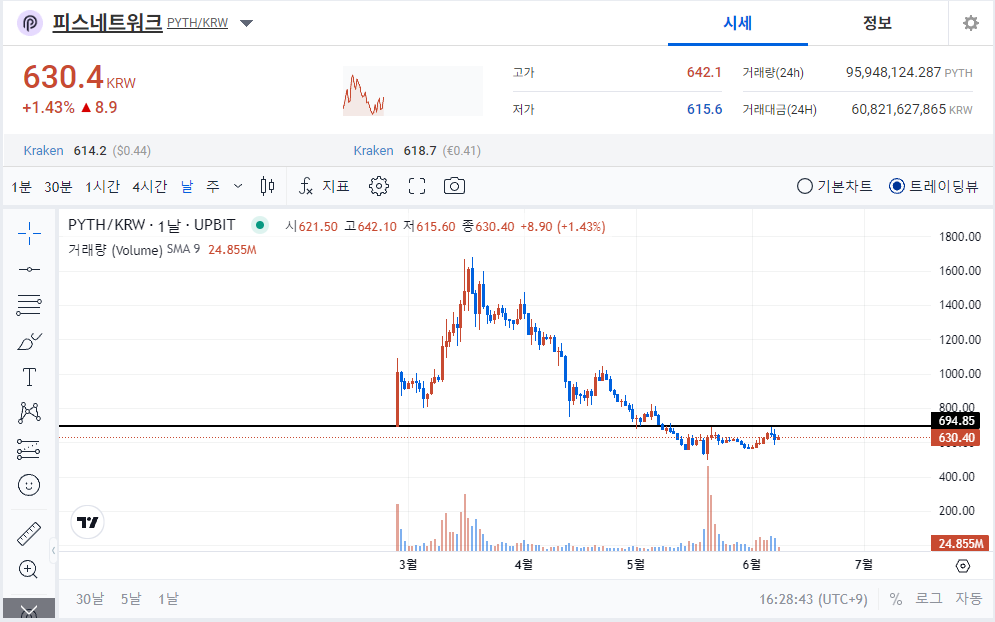Select the 시세 tab
This screenshot has height=622, width=995.
pyautogui.click(x=737, y=23)
